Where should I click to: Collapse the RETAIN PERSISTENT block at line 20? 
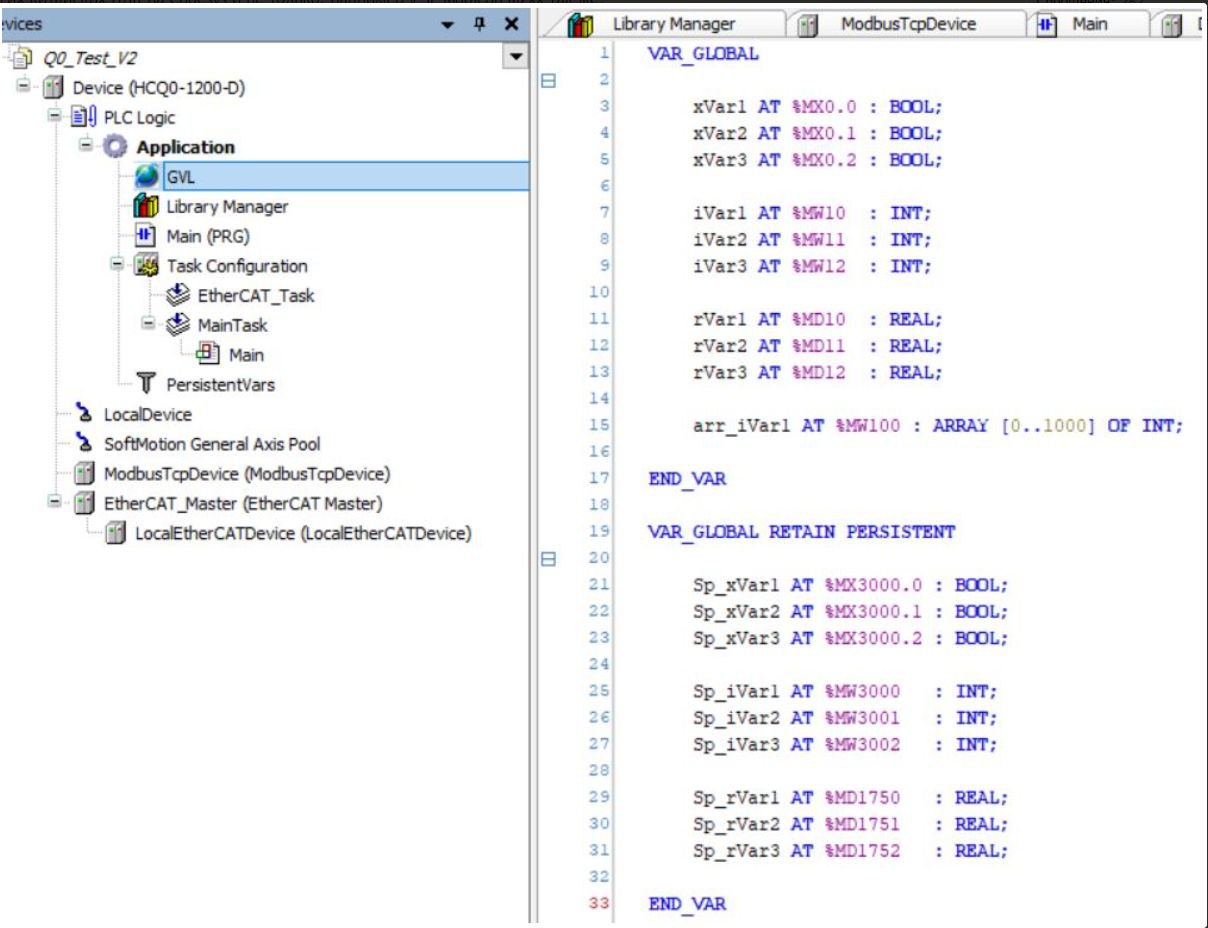click(x=547, y=560)
